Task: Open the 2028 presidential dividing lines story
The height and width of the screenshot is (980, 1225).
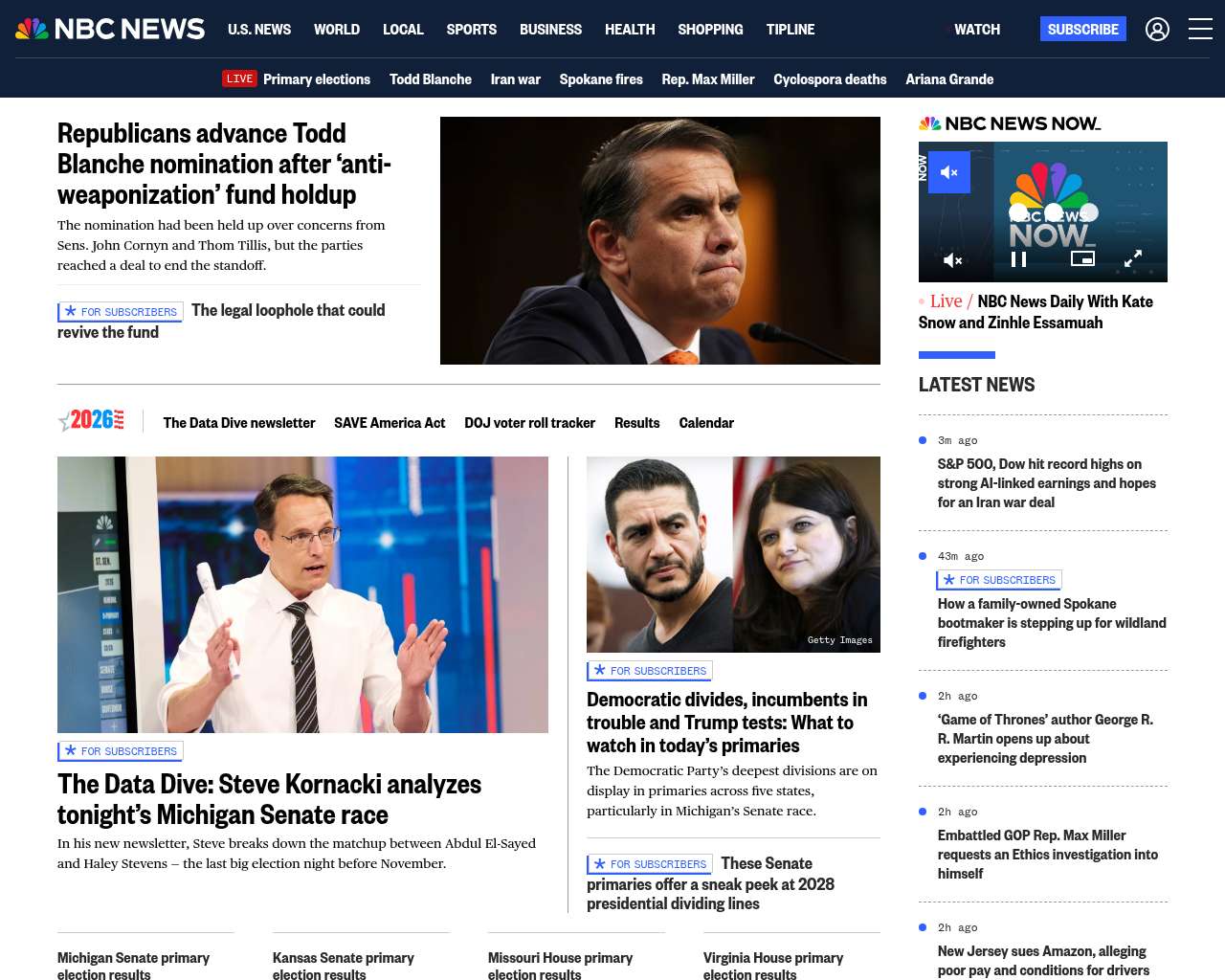Action: pos(710,883)
